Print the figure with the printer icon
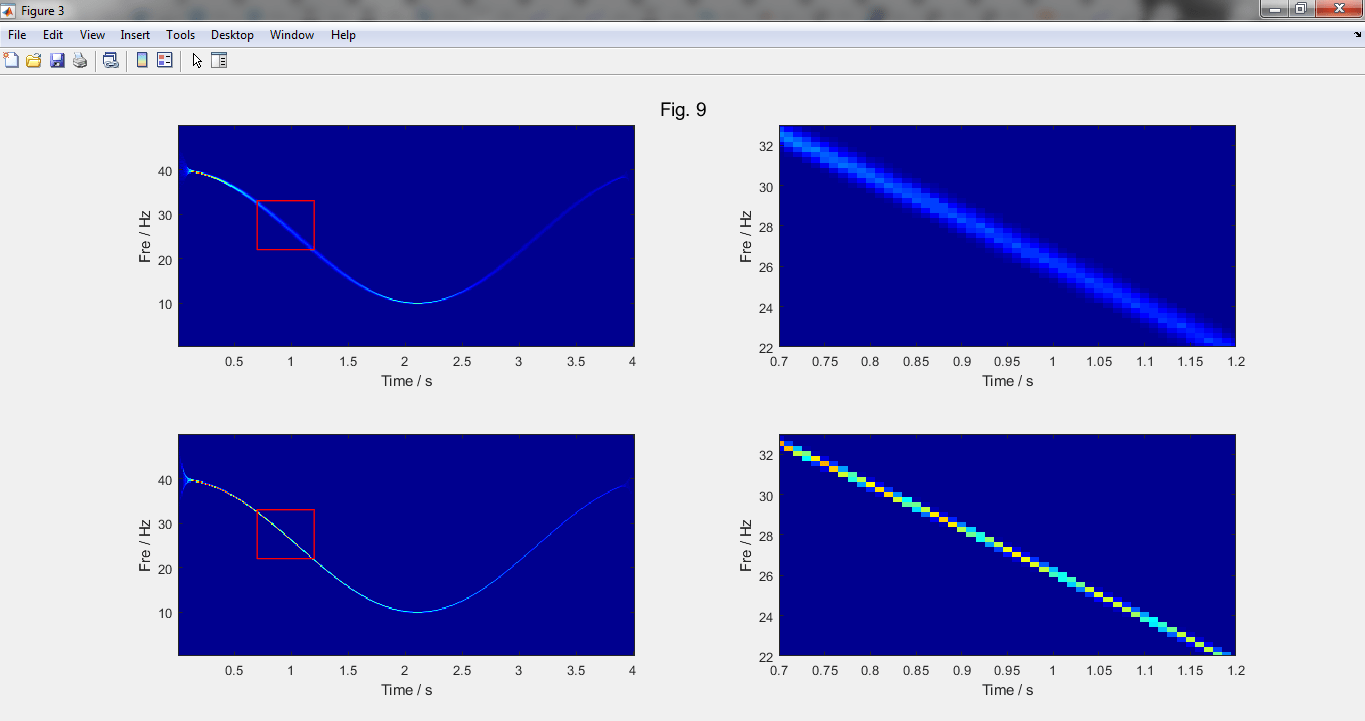The image size is (1365, 721). click(x=79, y=61)
